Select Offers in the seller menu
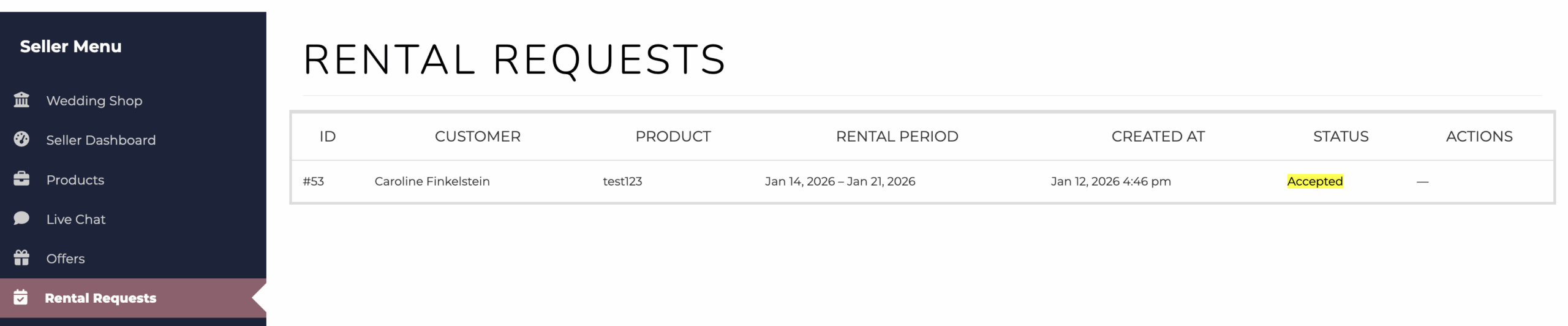Viewport: 1568px width, 326px height. coord(66,259)
